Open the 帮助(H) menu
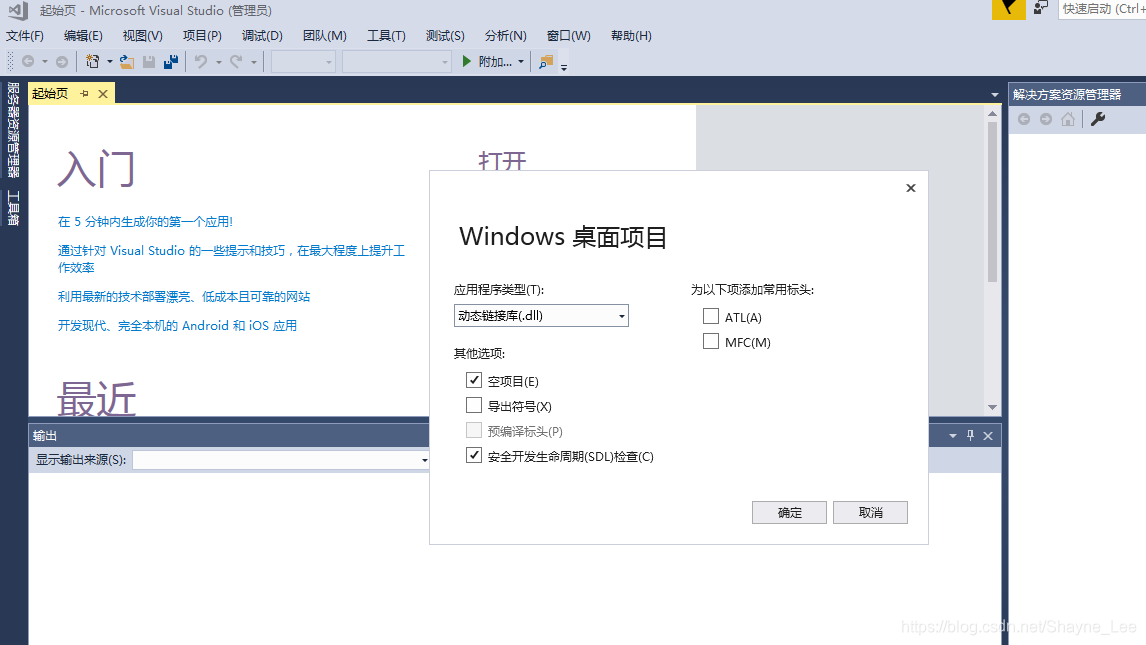Viewport: 1146px width, 645px height. (x=631, y=36)
